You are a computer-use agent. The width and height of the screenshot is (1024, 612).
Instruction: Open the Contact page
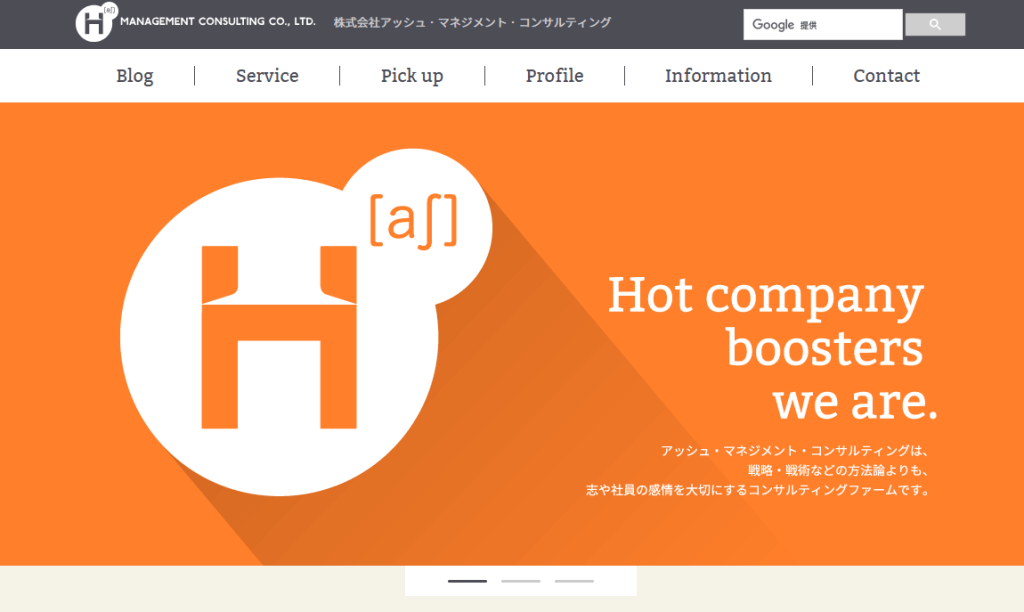tap(886, 76)
